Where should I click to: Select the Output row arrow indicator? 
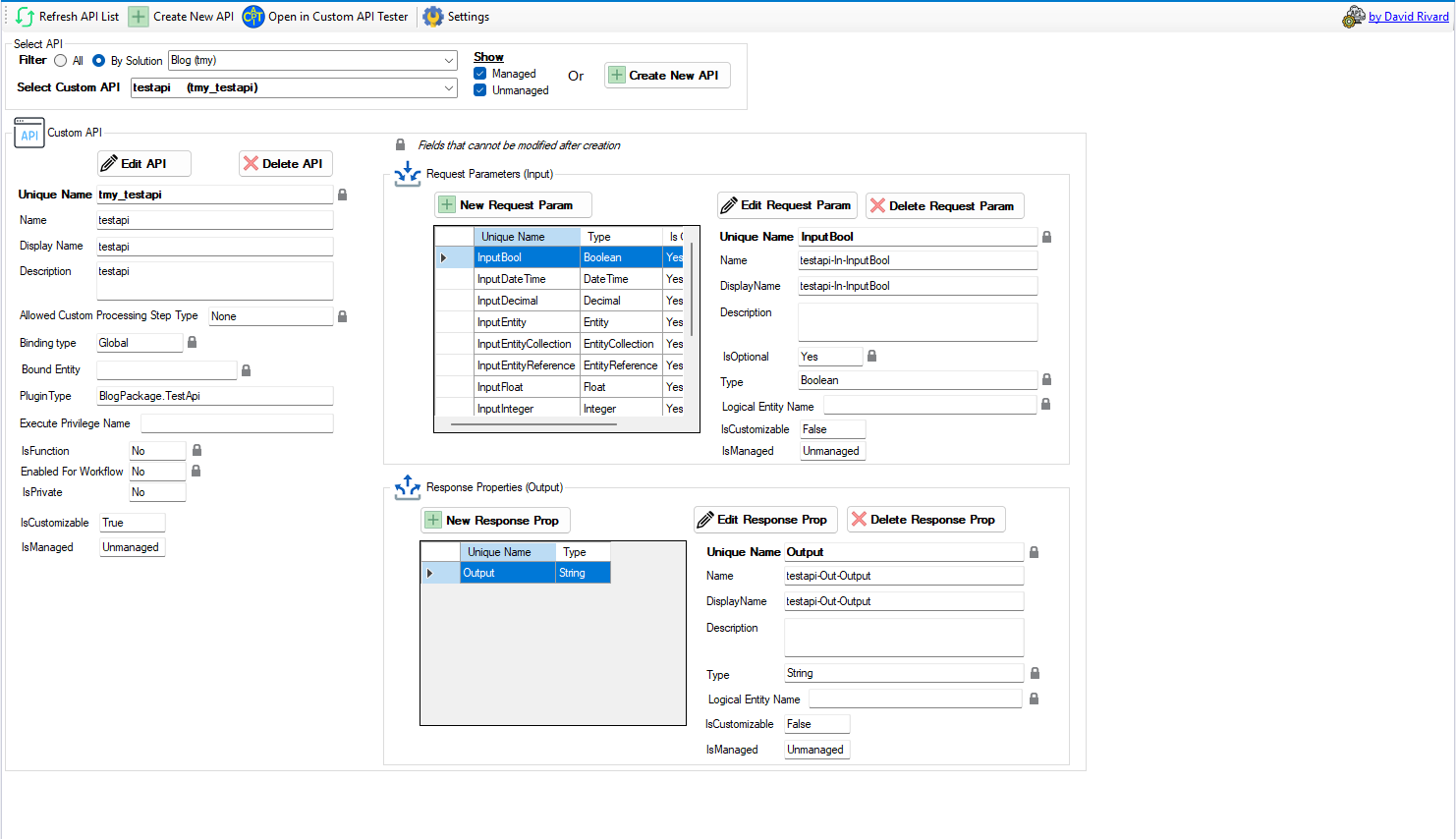coord(430,573)
